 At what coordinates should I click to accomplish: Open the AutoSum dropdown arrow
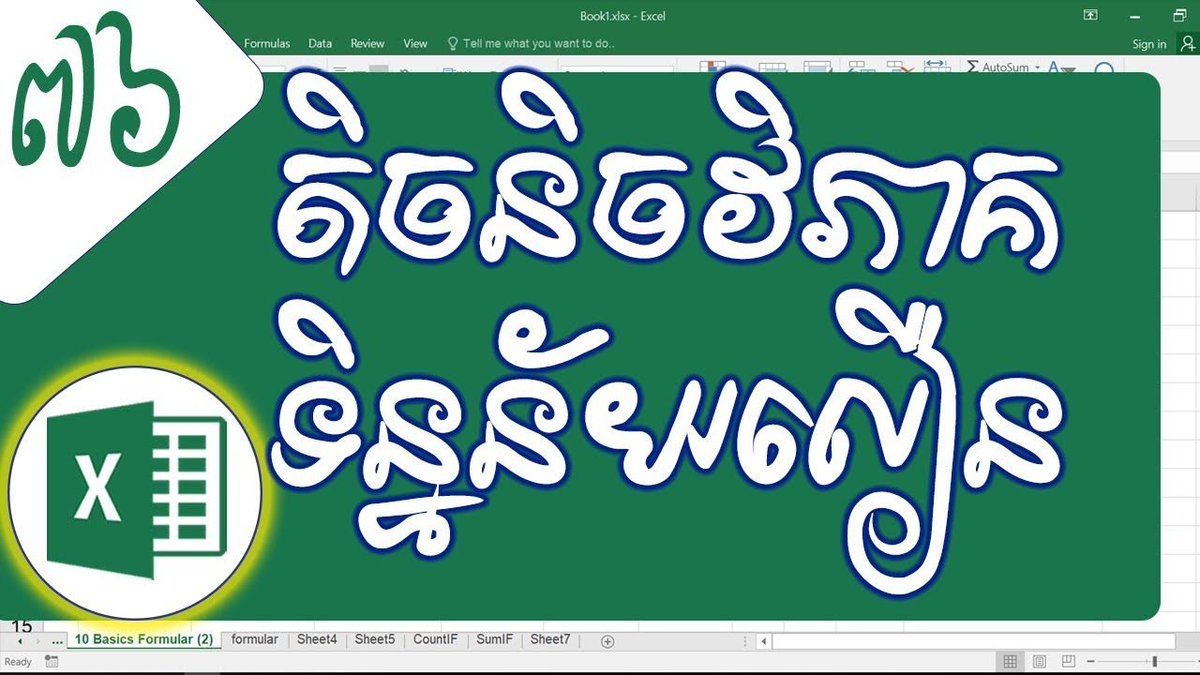(1037, 67)
